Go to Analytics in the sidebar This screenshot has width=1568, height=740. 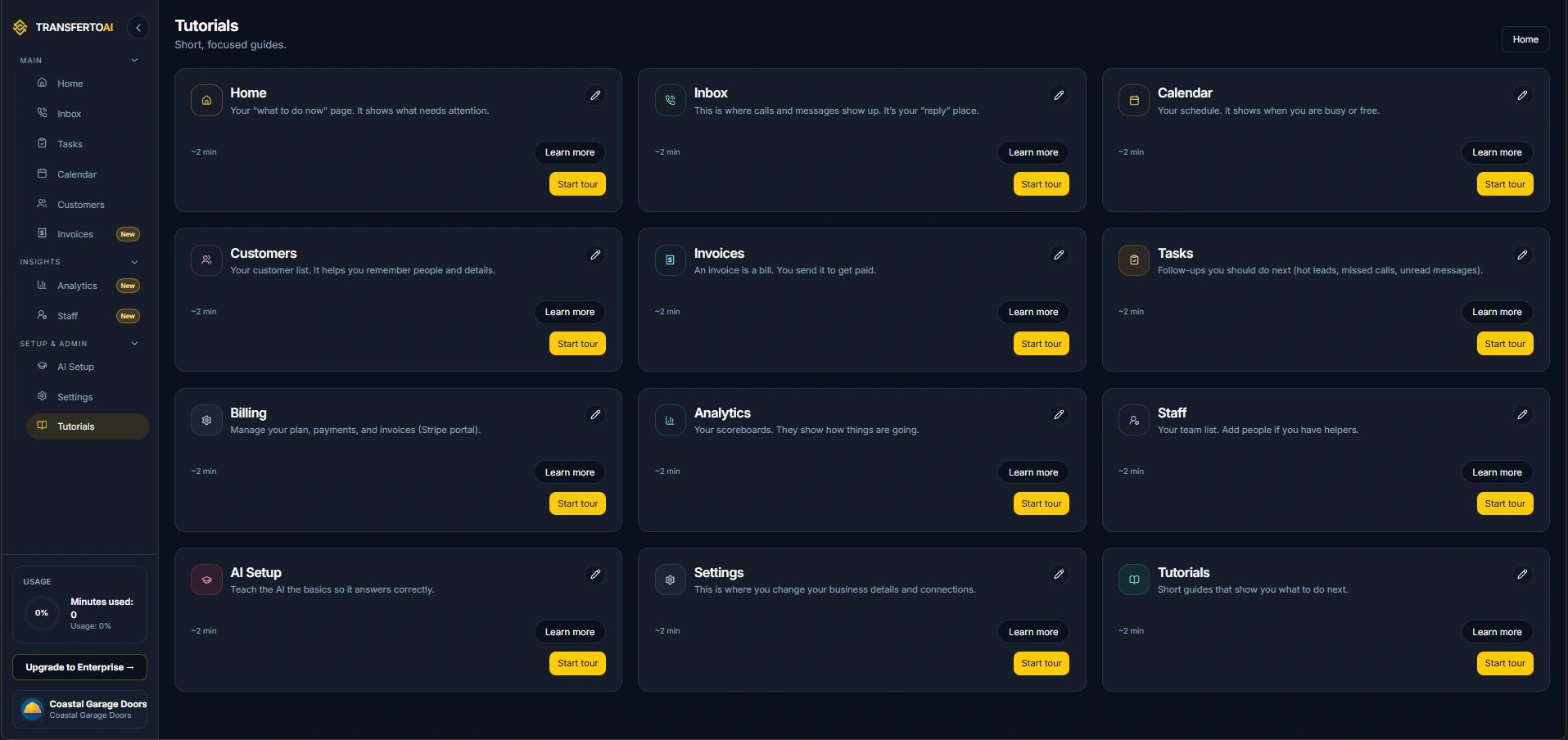(x=77, y=286)
